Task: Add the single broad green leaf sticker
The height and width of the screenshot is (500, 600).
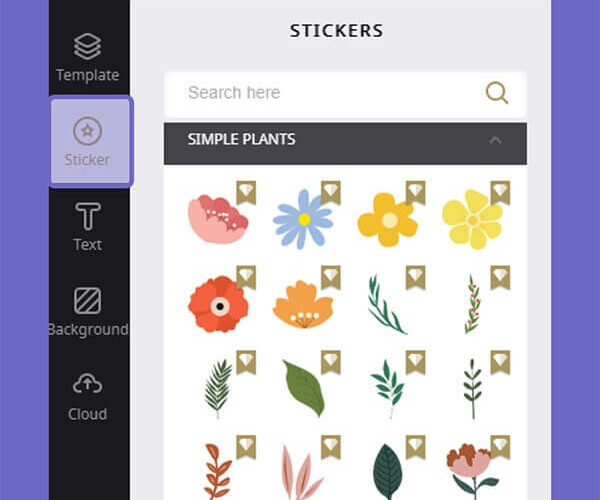Action: click(304, 388)
